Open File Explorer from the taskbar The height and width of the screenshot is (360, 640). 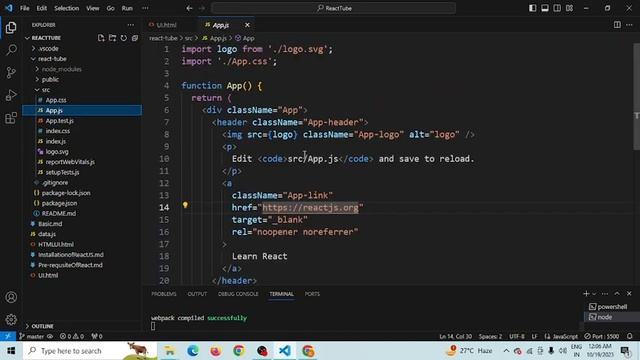point(169,351)
